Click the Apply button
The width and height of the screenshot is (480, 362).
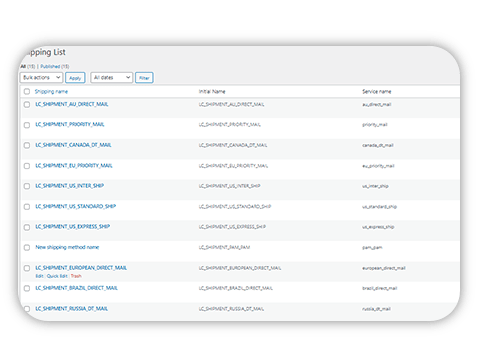coord(75,78)
